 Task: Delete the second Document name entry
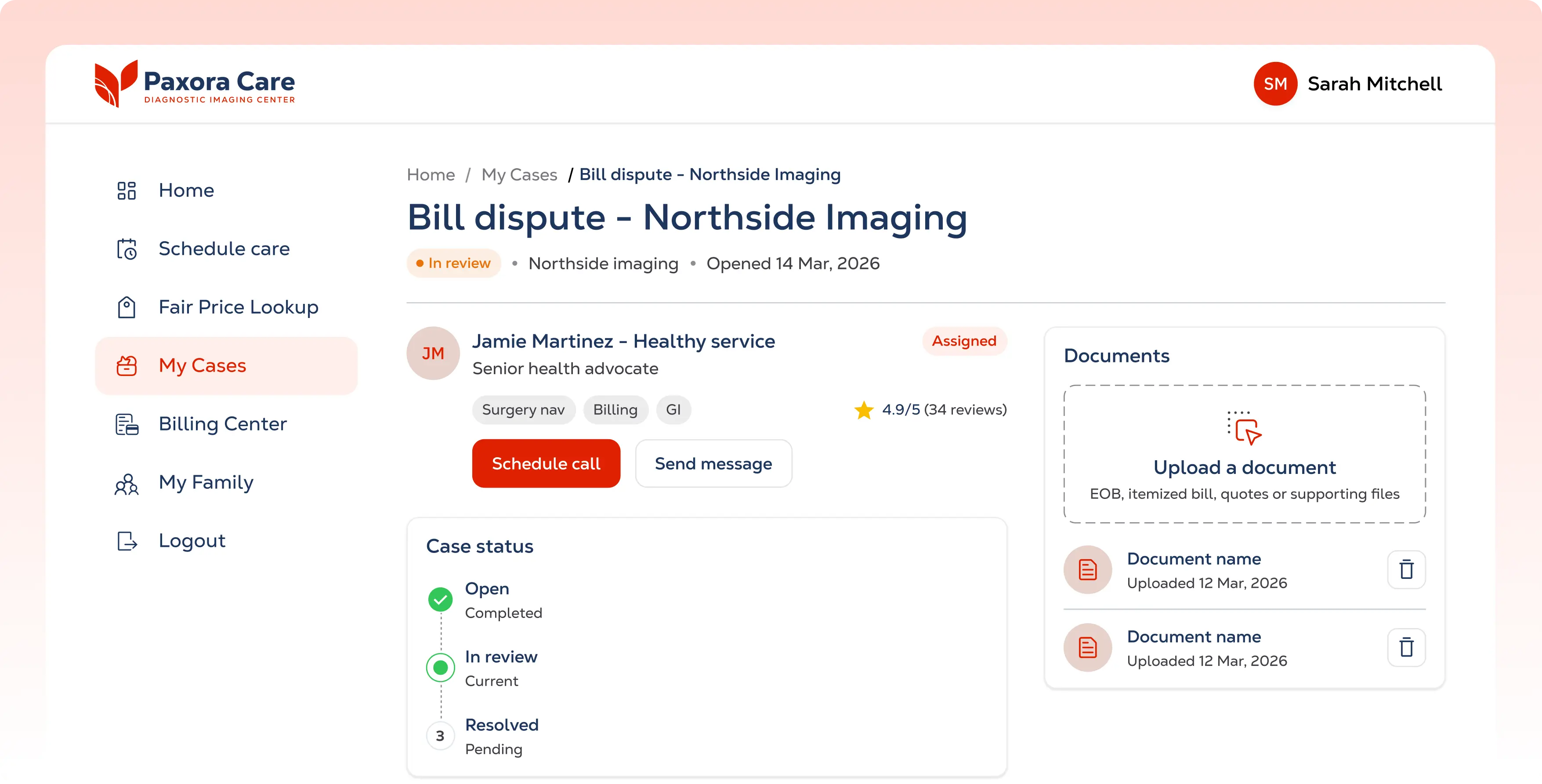click(1406, 647)
